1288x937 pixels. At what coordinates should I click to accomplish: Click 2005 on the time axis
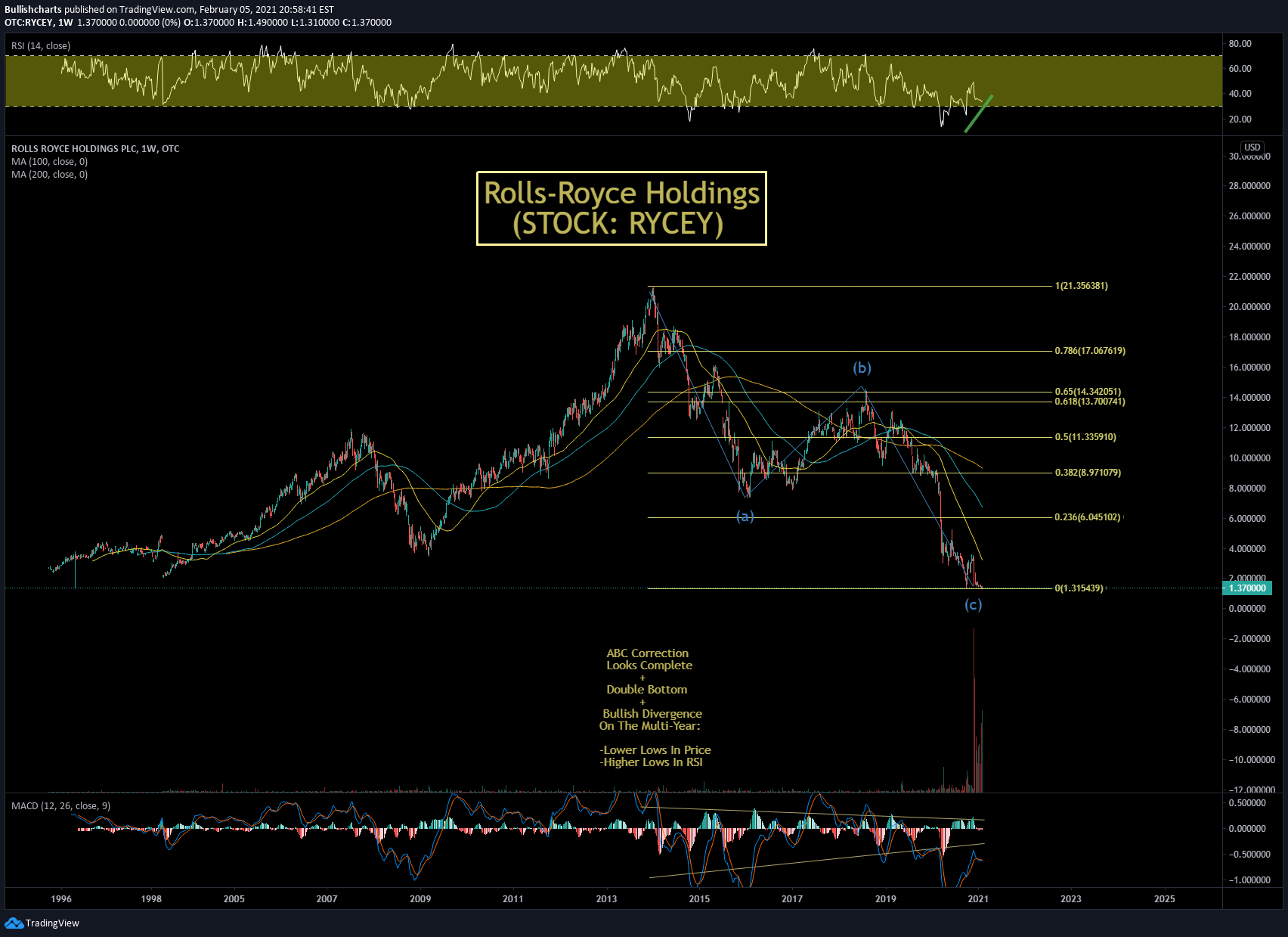[234, 899]
